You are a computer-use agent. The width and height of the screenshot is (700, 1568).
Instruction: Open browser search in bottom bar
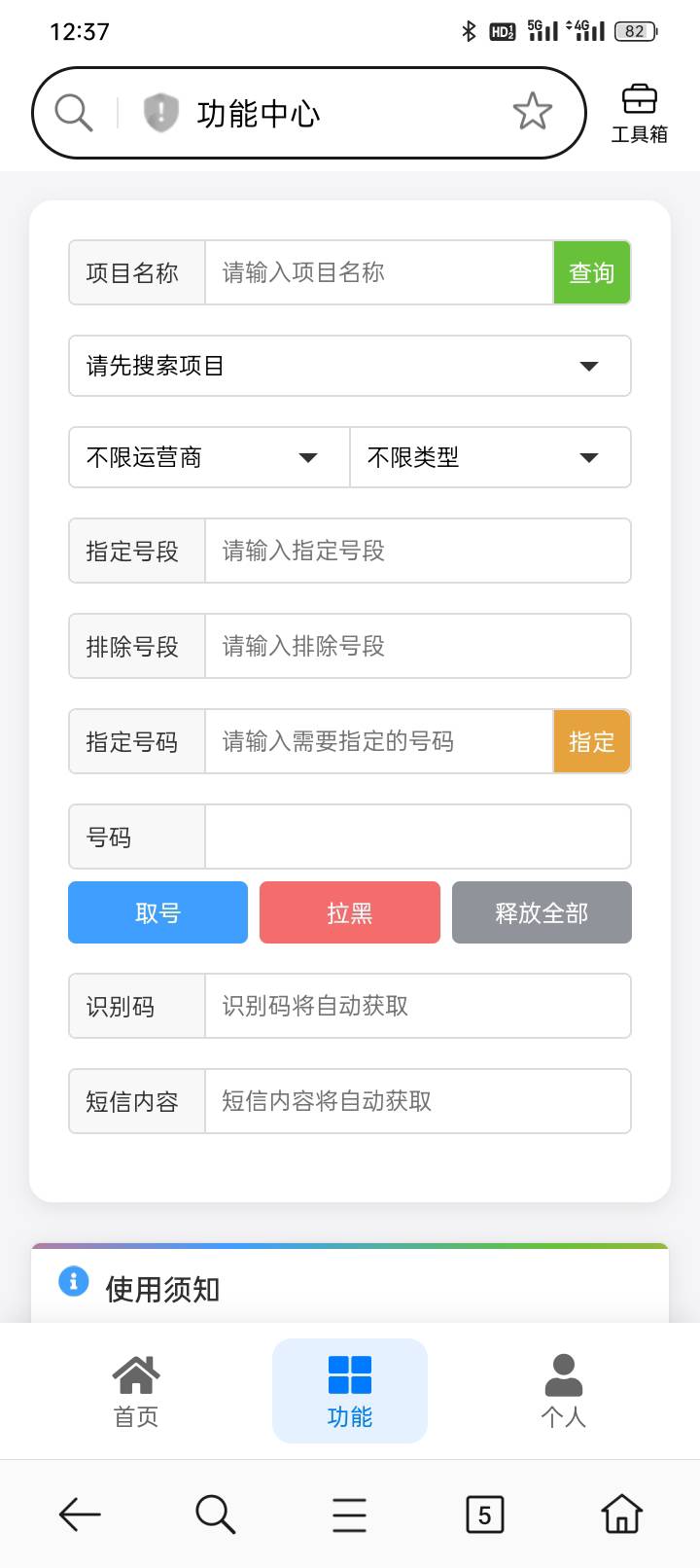pyautogui.click(x=215, y=1514)
